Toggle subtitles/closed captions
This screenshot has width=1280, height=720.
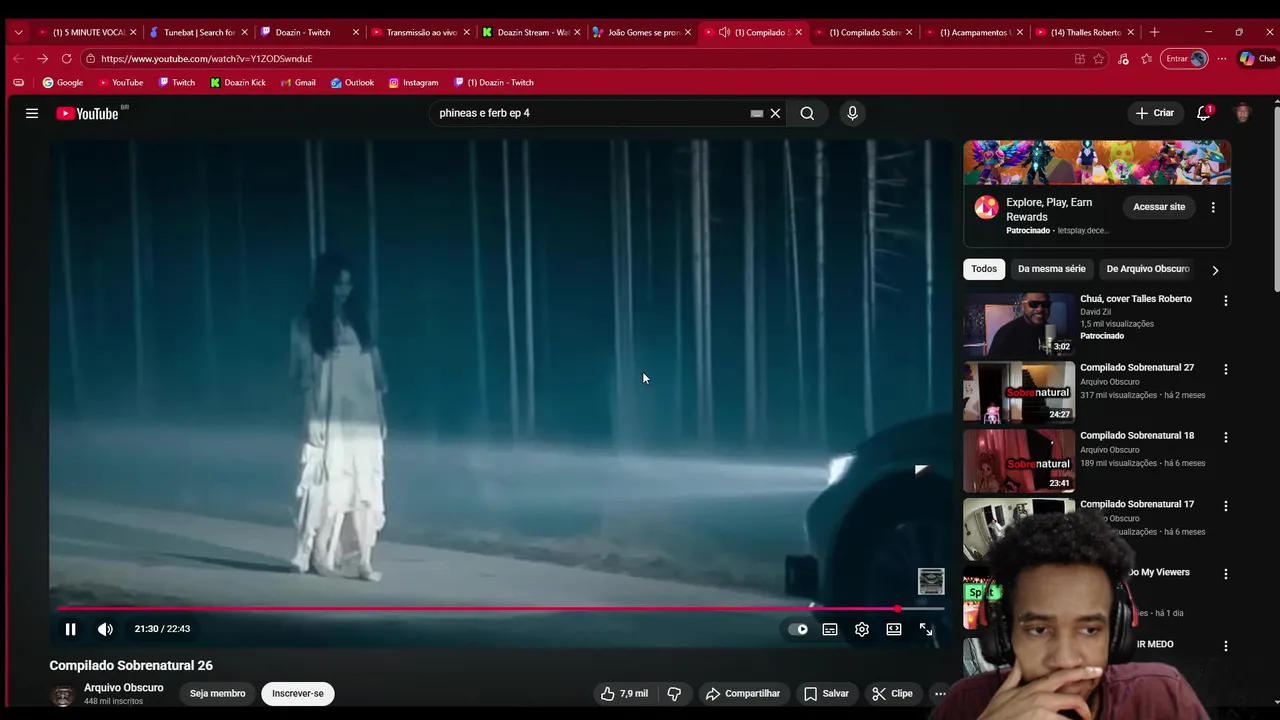click(830, 629)
